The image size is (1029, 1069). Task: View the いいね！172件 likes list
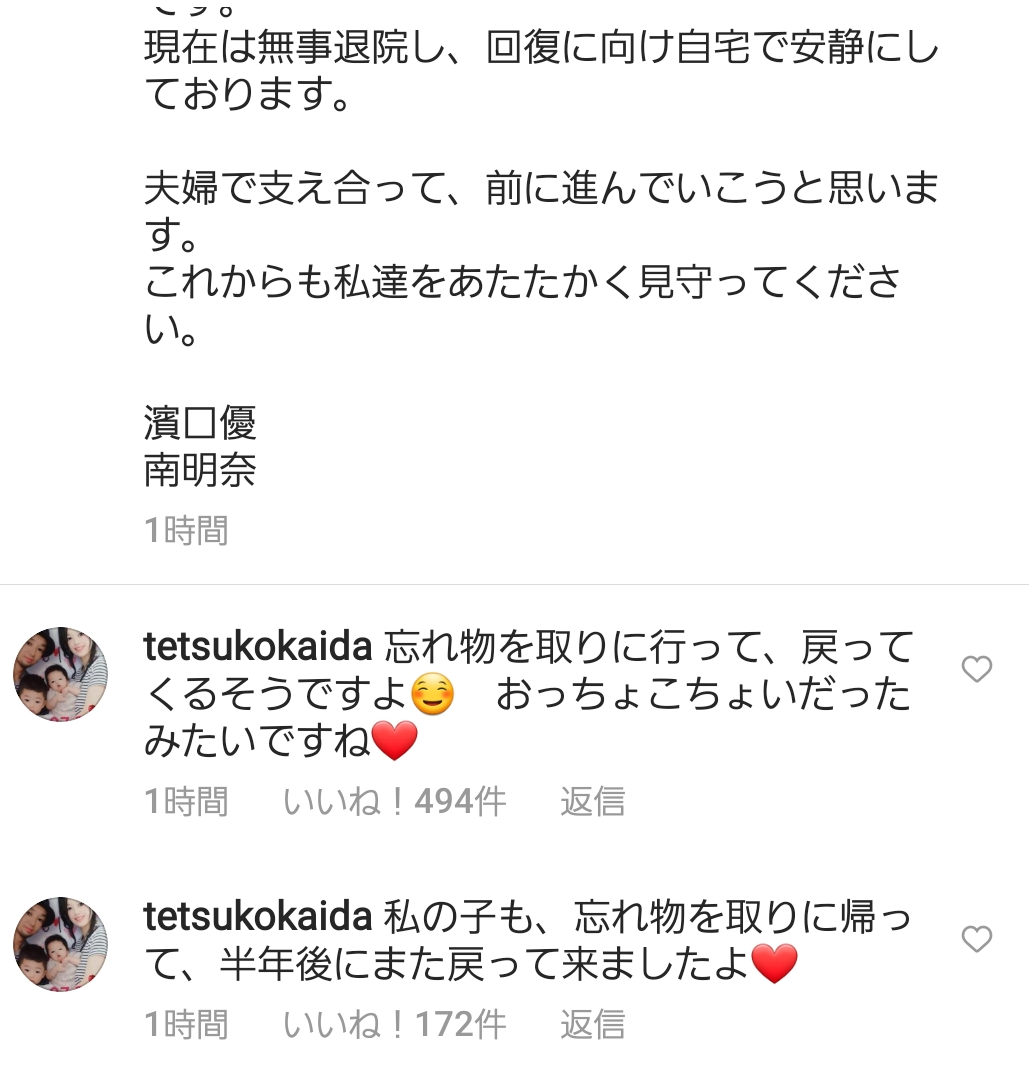coord(394,1024)
